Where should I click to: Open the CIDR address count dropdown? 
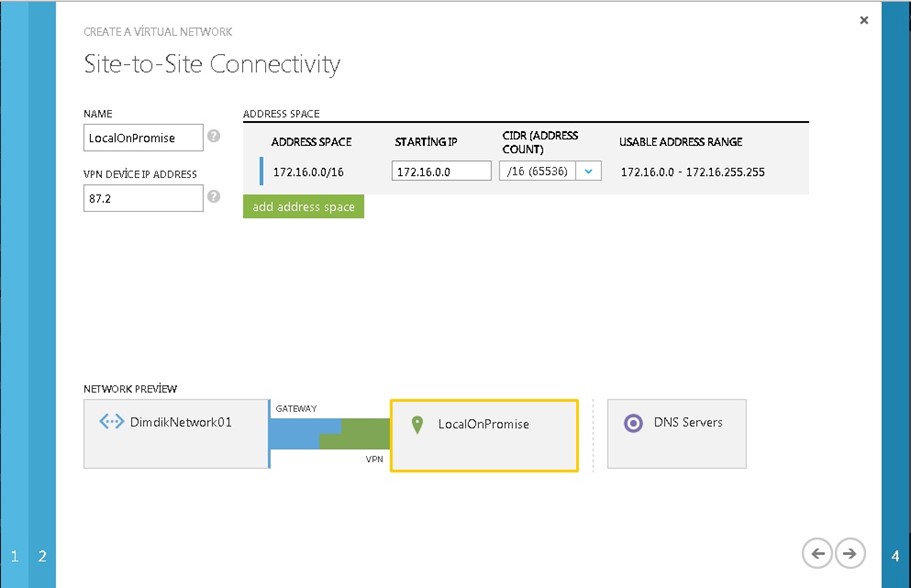pos(588,171)
